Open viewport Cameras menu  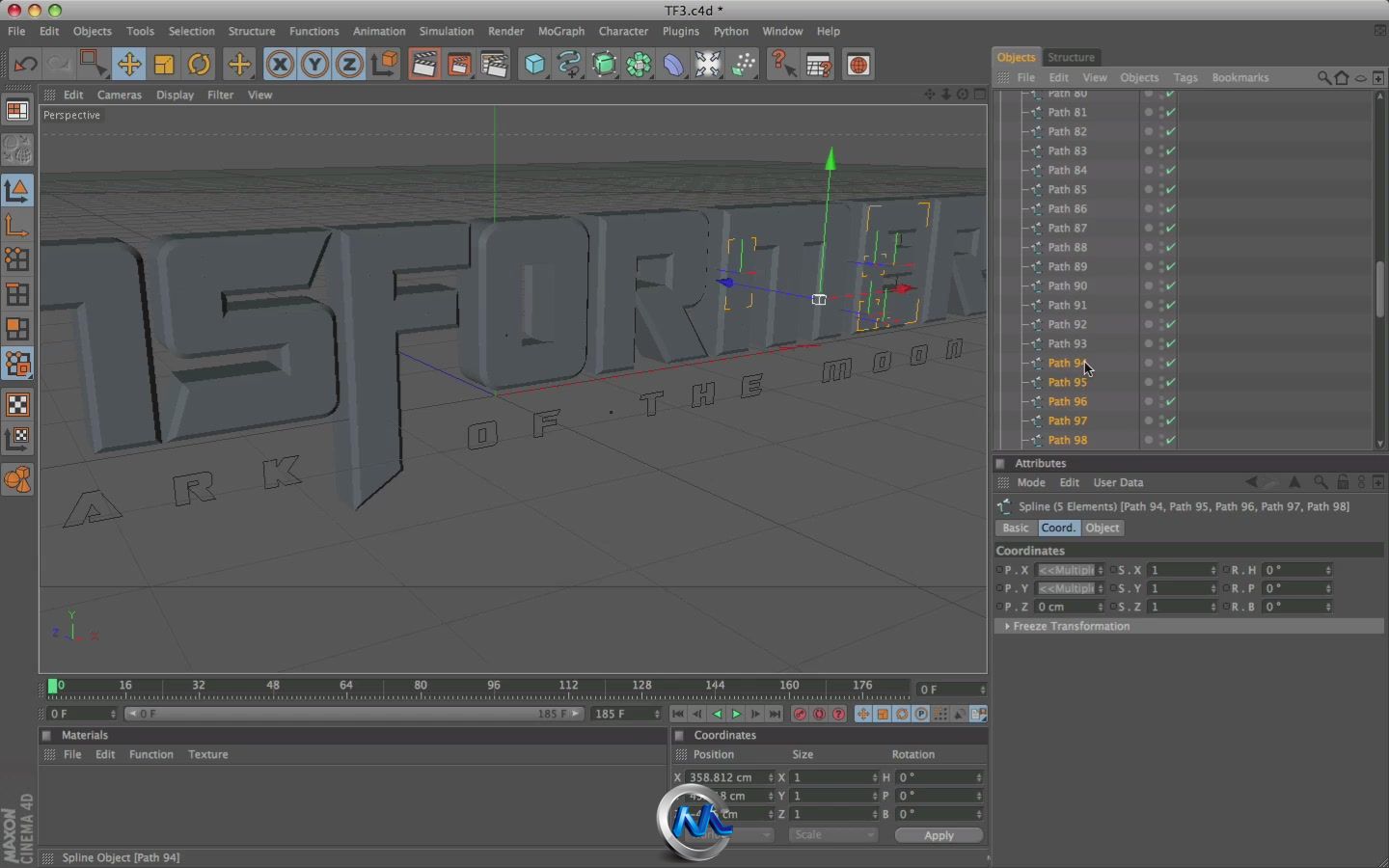click(x=120, y=95)
